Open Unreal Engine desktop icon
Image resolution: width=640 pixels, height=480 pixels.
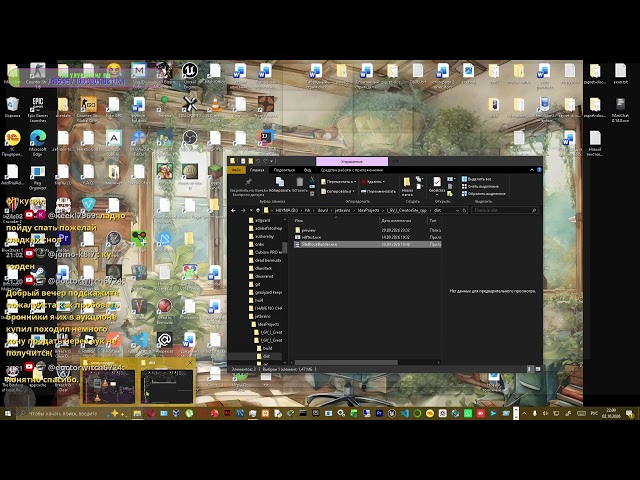(x=189, y=75)
